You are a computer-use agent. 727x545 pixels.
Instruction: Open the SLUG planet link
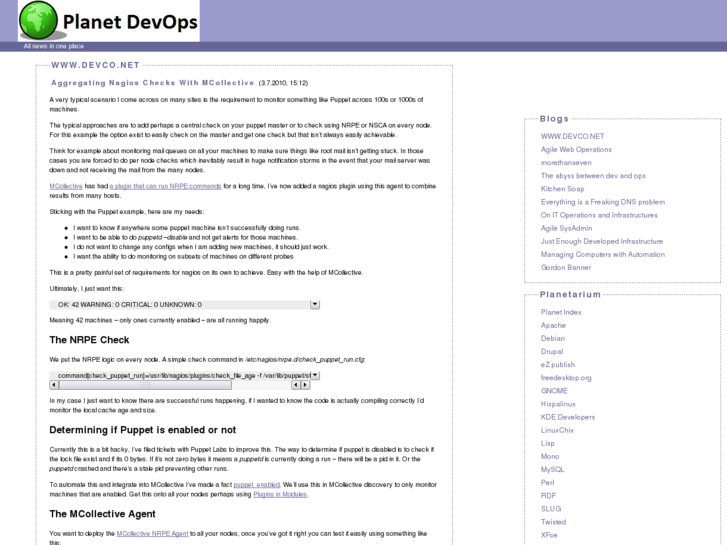pyautogui.click(x=551, y=509)
